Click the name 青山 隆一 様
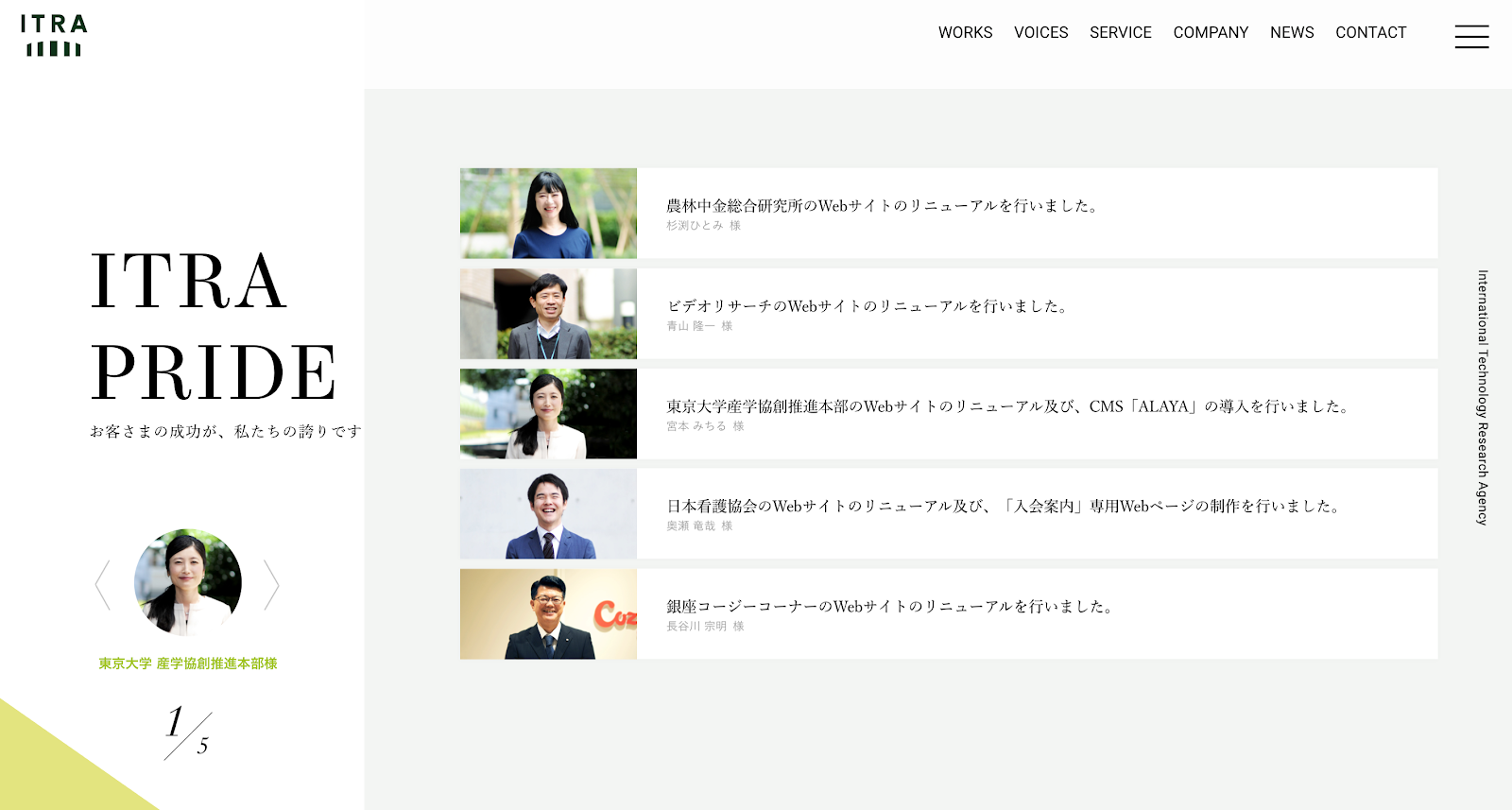This screenshot has height=810, width=1512. click(699, 326)
